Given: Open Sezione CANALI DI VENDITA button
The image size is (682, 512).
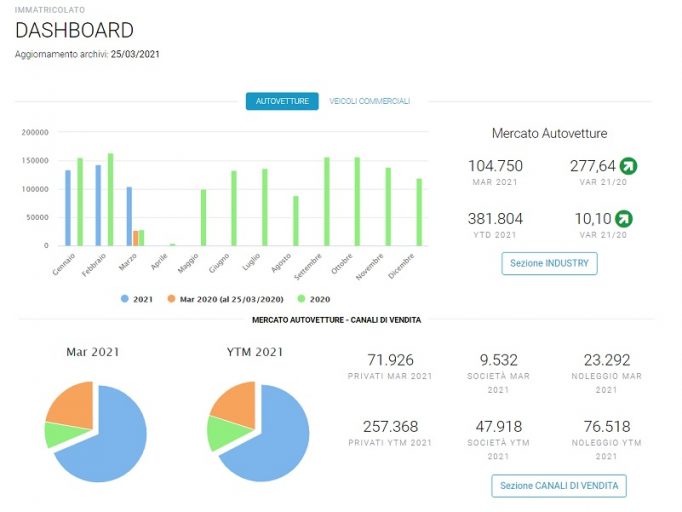Looking at the screenshot, I should pyautogui.click(x=559, y=486).
